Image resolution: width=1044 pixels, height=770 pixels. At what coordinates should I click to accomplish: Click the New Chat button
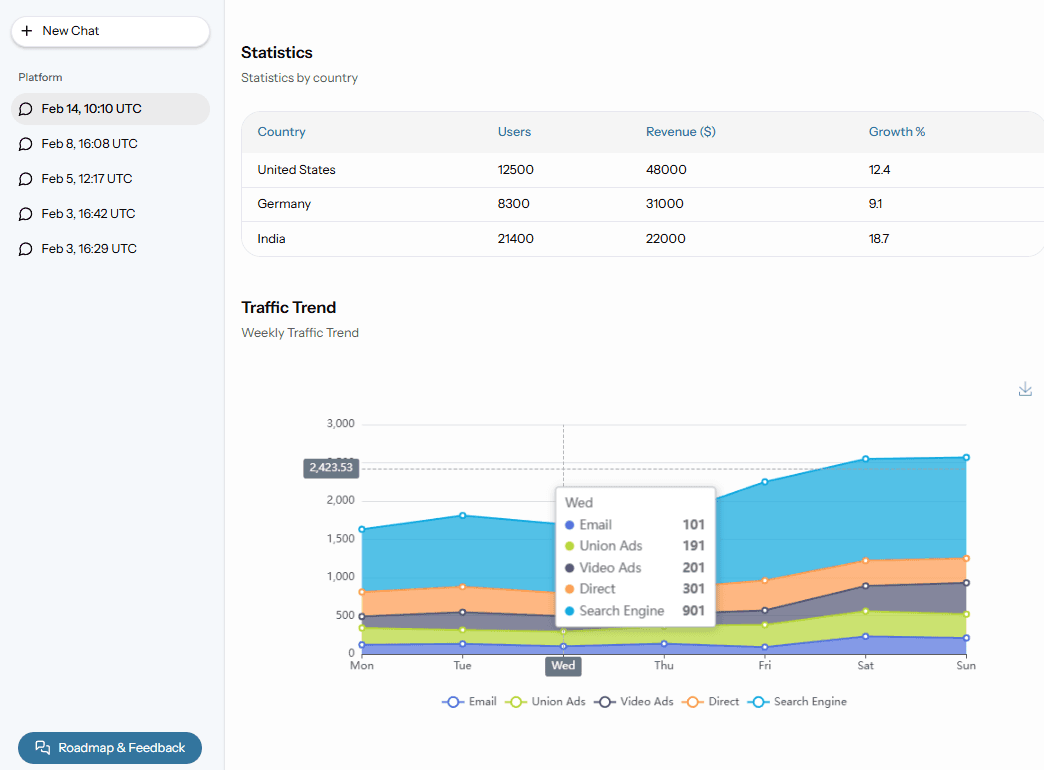[x=110, y=31]
